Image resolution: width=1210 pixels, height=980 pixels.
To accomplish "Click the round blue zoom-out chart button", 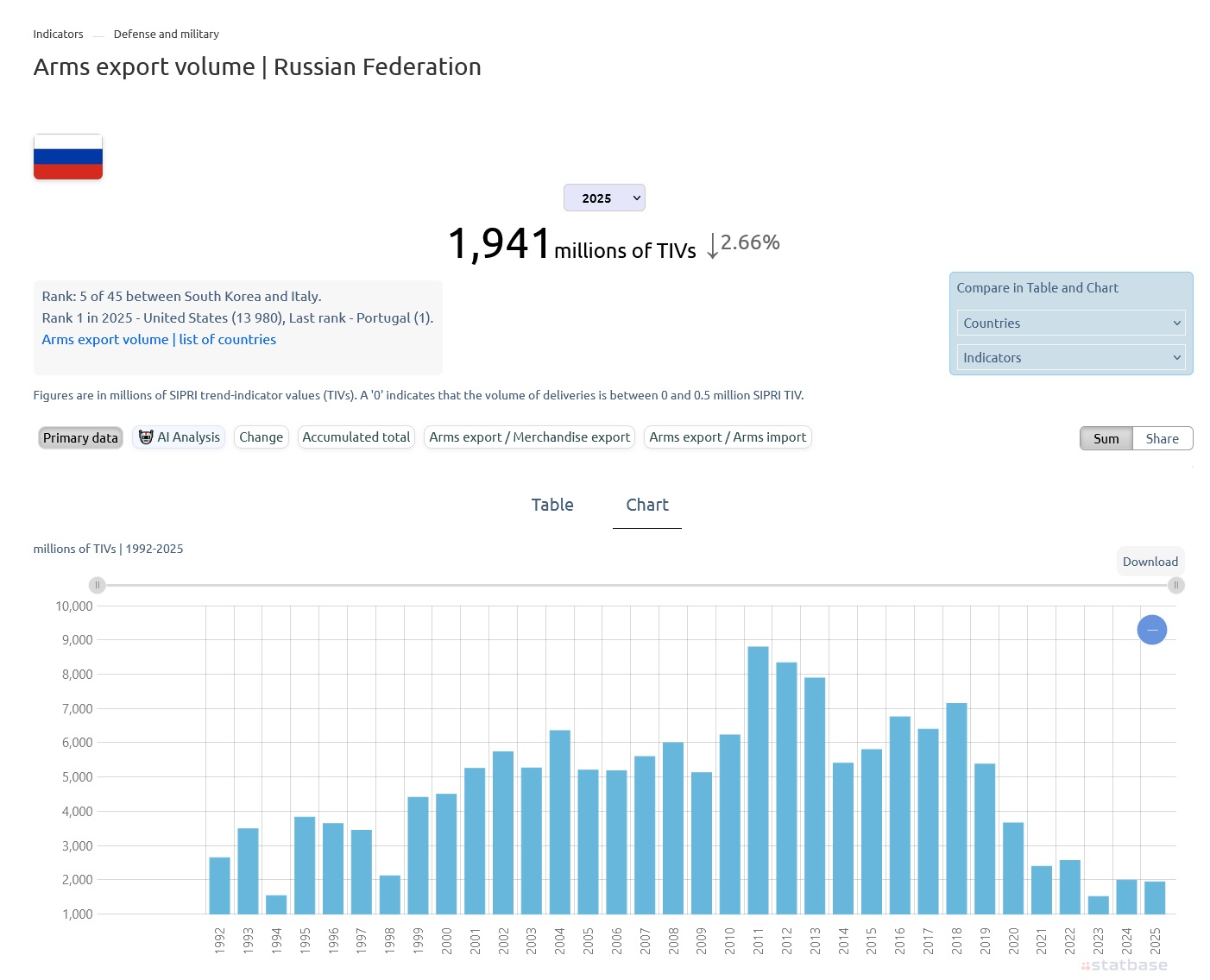I will pyautogui.click(x=1151, y=630).
